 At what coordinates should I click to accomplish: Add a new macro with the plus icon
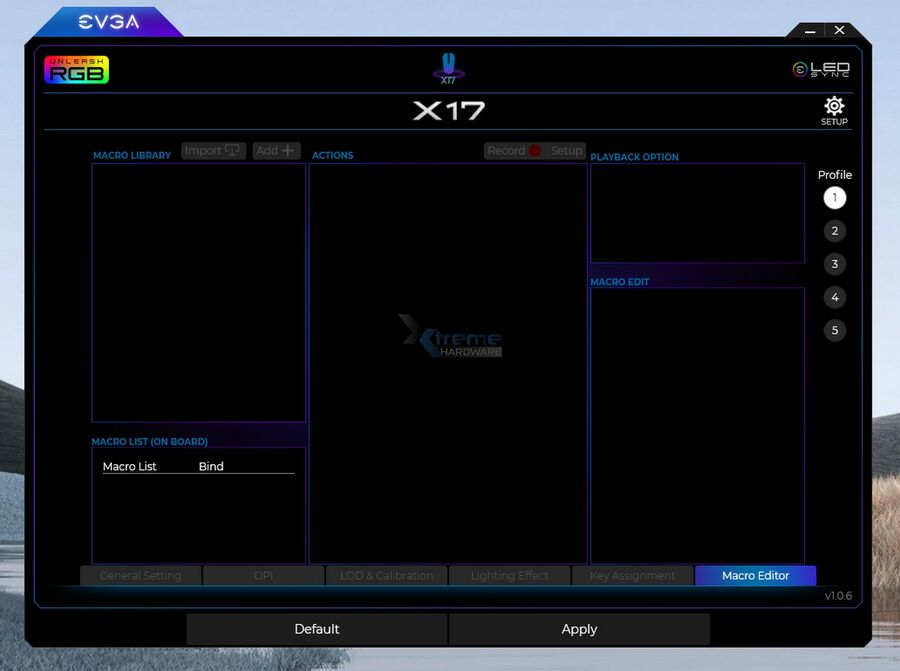[x=276, y=150]
